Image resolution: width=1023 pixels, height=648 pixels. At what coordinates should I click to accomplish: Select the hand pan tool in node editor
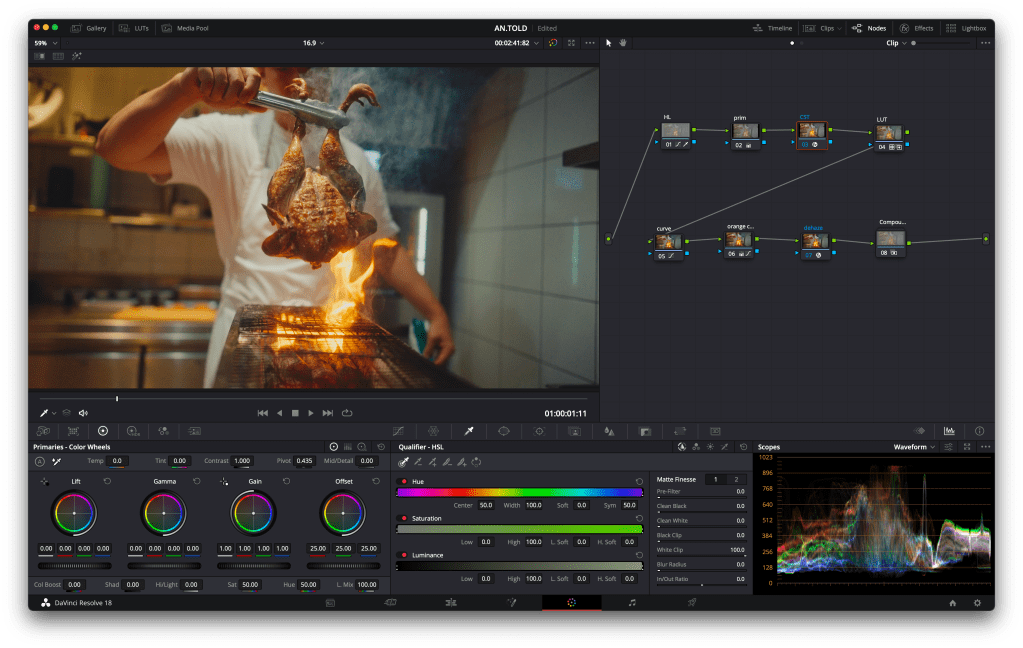pos(623,43)
